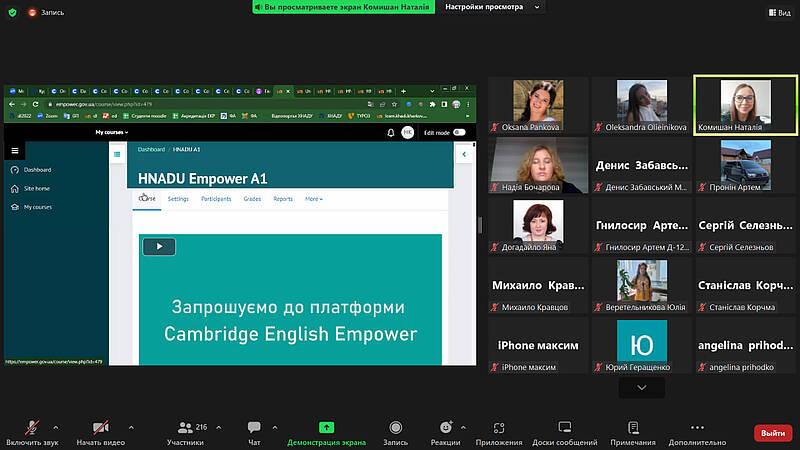
Task: Expand participants options arrow
Action: click(x=219, y=428)
